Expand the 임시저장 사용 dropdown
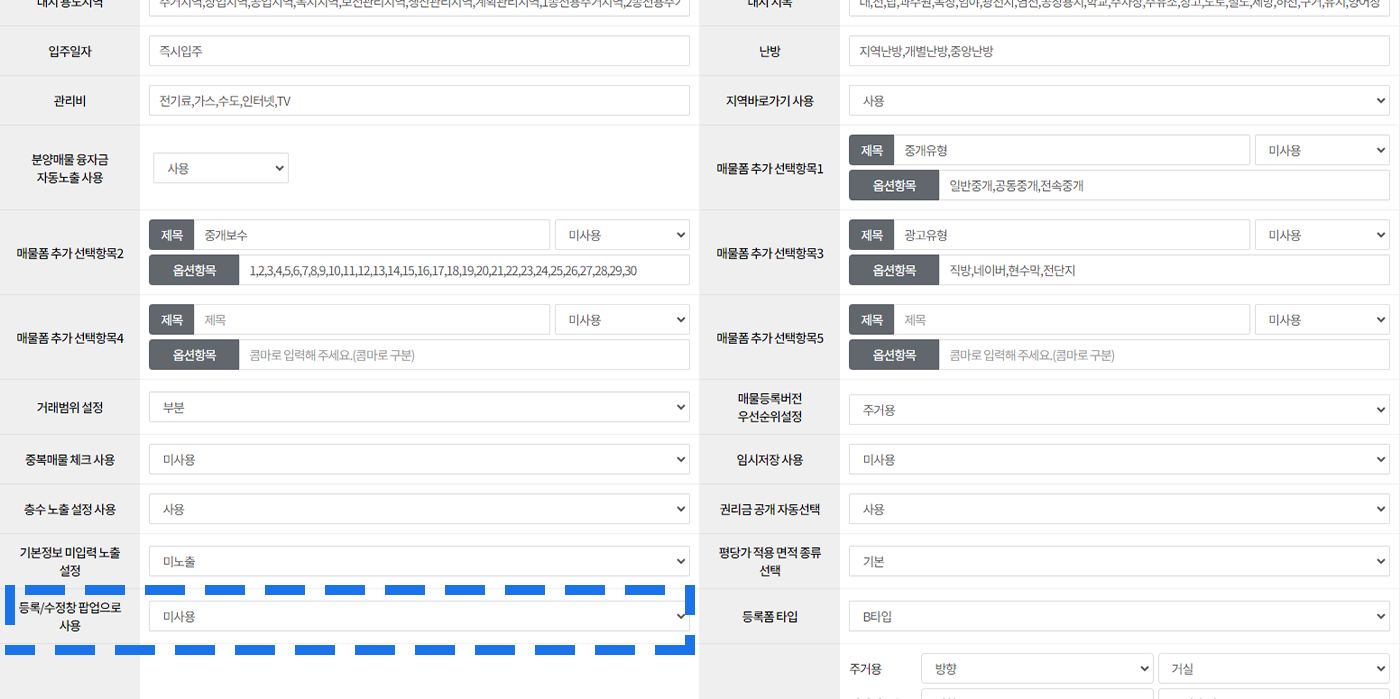The width and height of the screenshot is (1400, 699). pyautogui.click(x=1119, y=460)
